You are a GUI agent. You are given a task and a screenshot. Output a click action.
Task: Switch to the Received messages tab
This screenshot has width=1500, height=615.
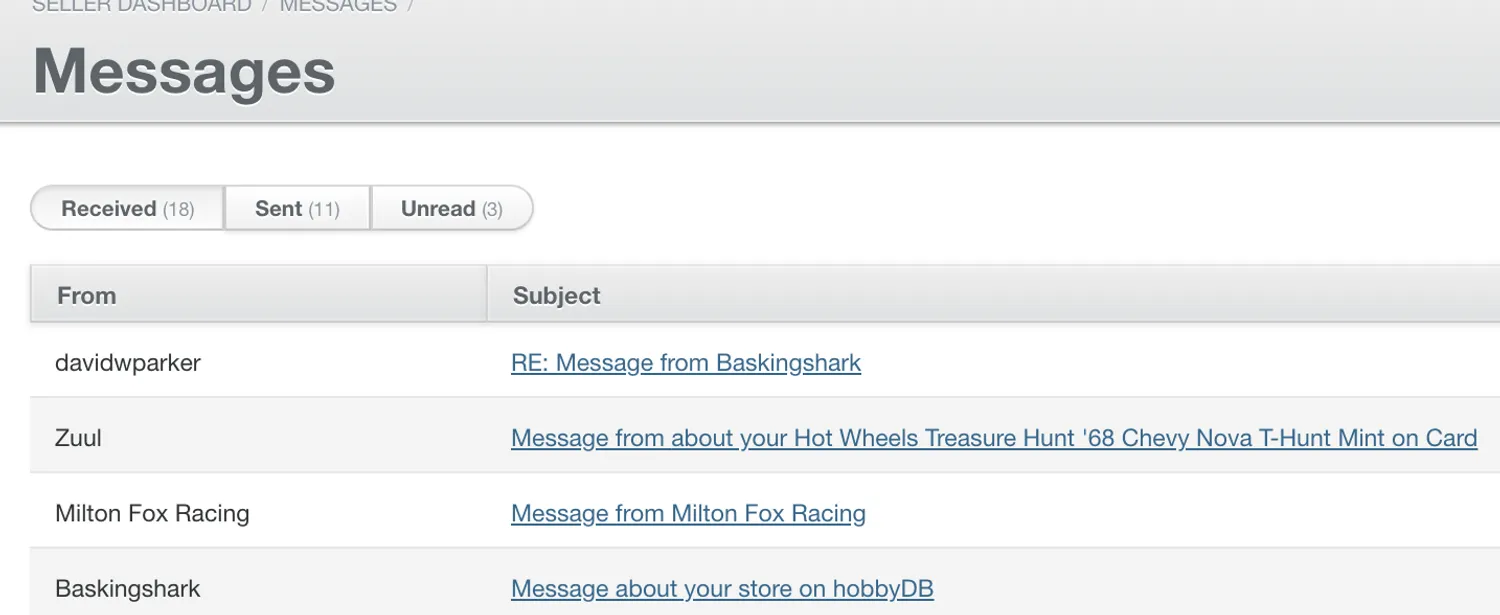(x=127, y=209)
